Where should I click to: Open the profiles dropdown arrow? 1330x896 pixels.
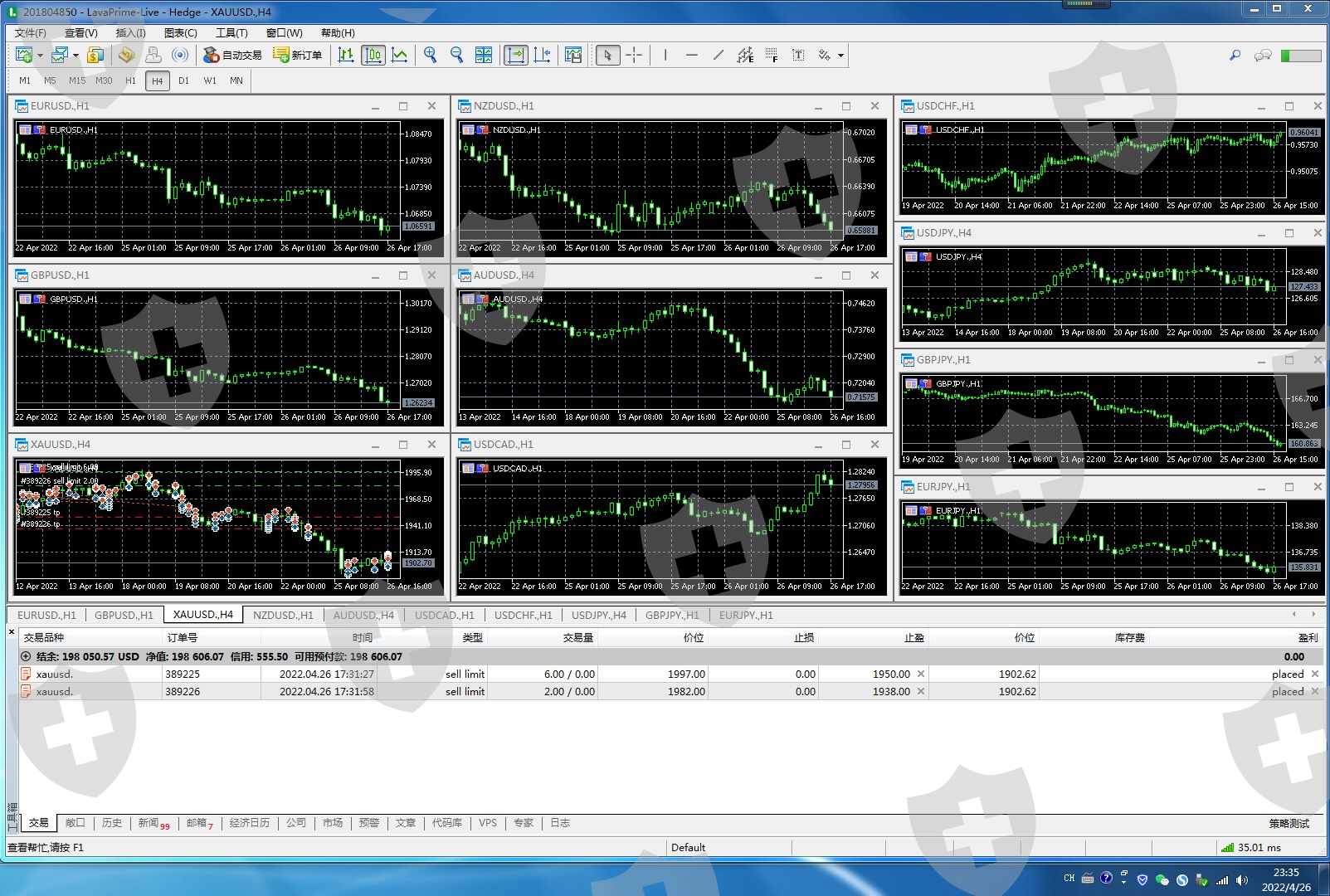coord(76,56)
